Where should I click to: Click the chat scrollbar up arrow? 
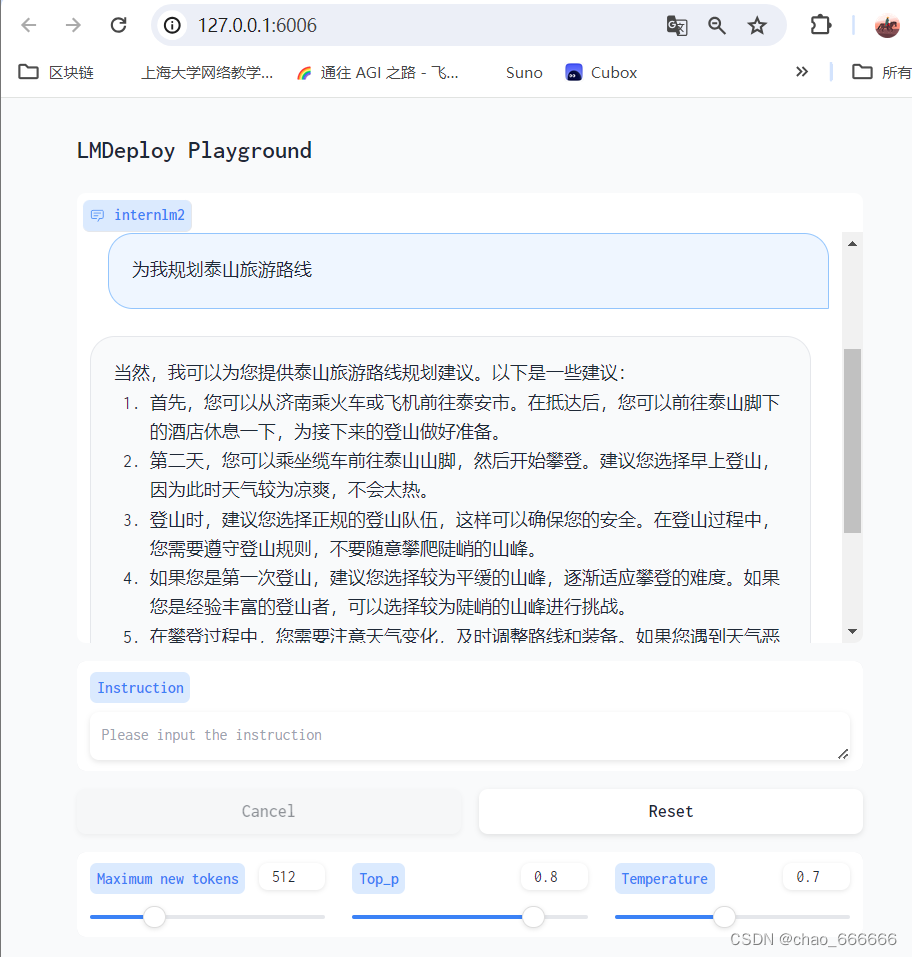[852, 244]
